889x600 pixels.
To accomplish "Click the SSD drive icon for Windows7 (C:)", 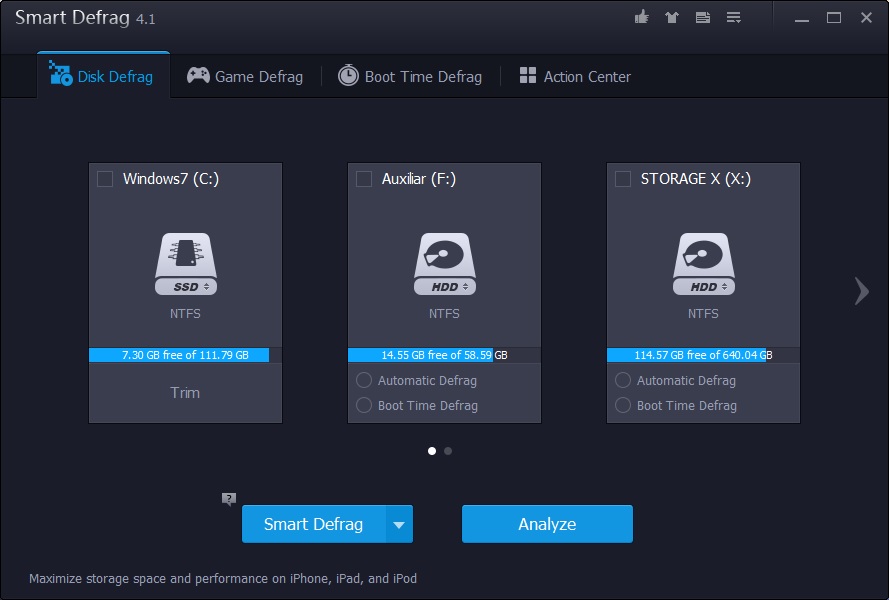I will 185,265.
